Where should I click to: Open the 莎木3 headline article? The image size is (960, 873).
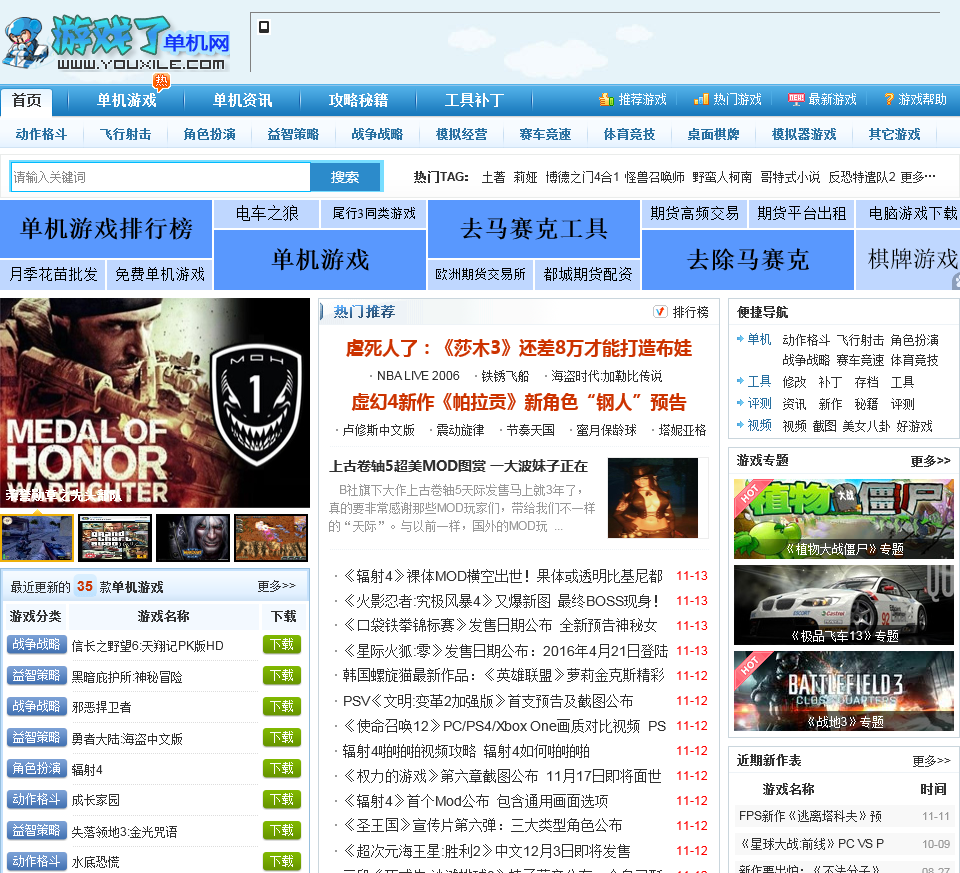tap(519, 348)
